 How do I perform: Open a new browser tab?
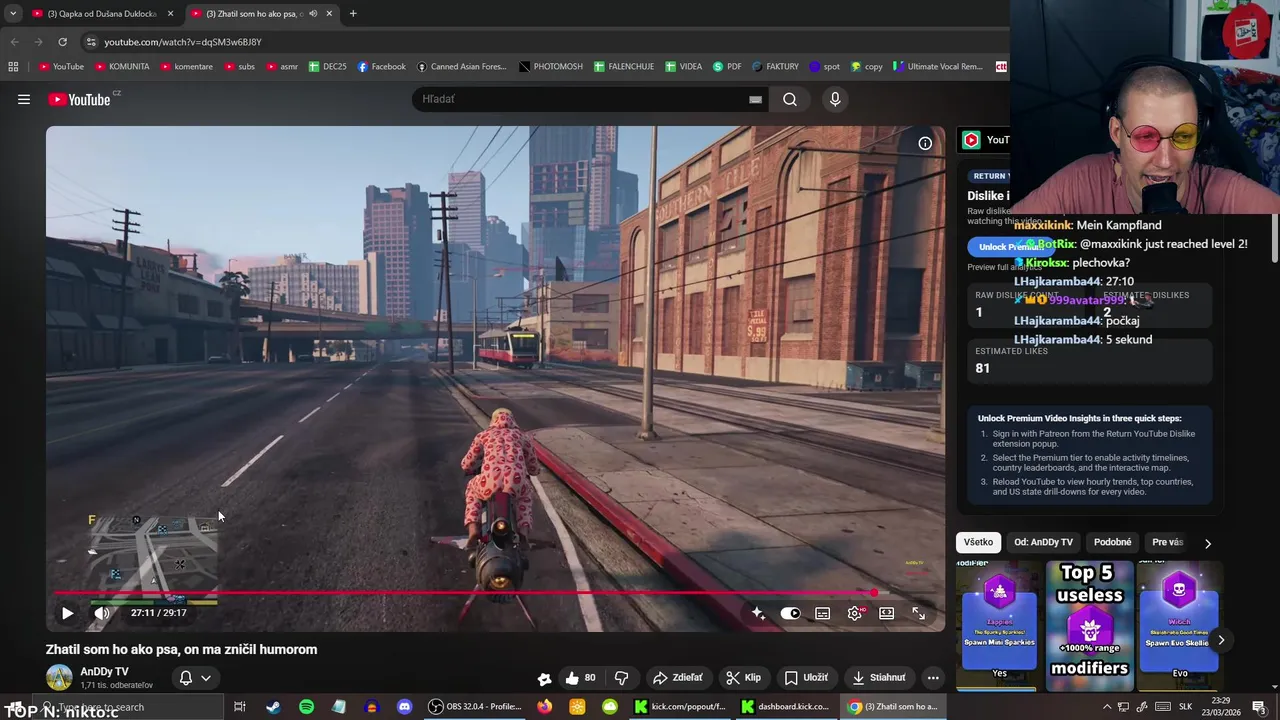click(353, 13)
